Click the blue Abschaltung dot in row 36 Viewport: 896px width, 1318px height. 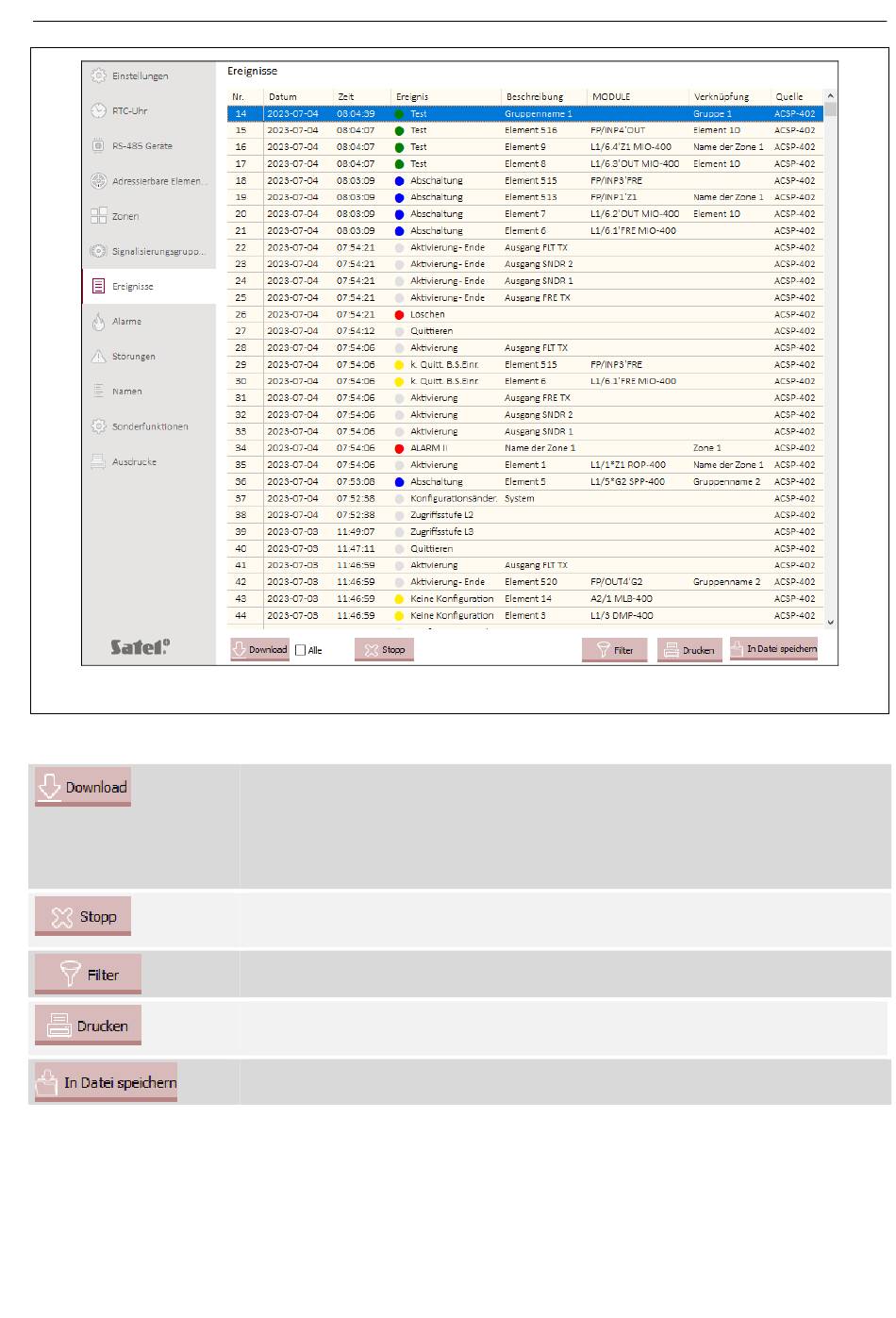399,482
